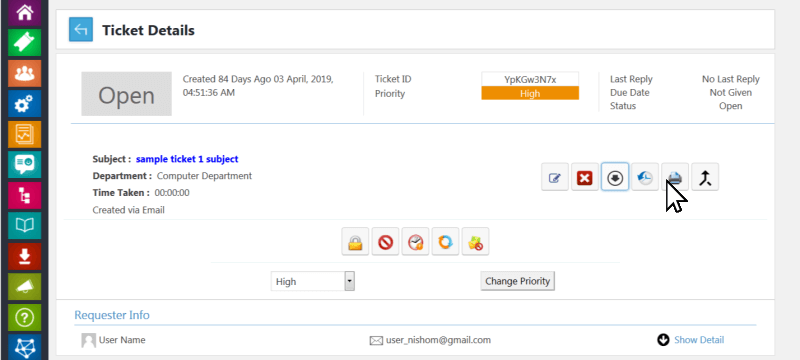Click the Not Given due date value

pos(731,93)
